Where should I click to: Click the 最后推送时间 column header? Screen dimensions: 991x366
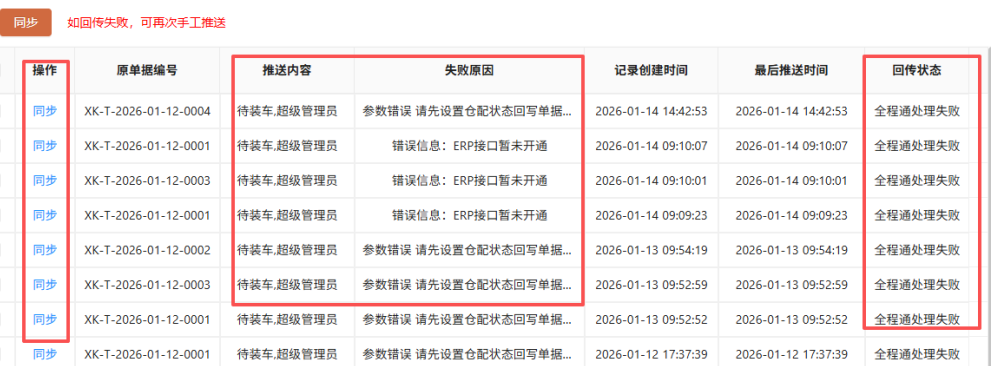(791, 71)
